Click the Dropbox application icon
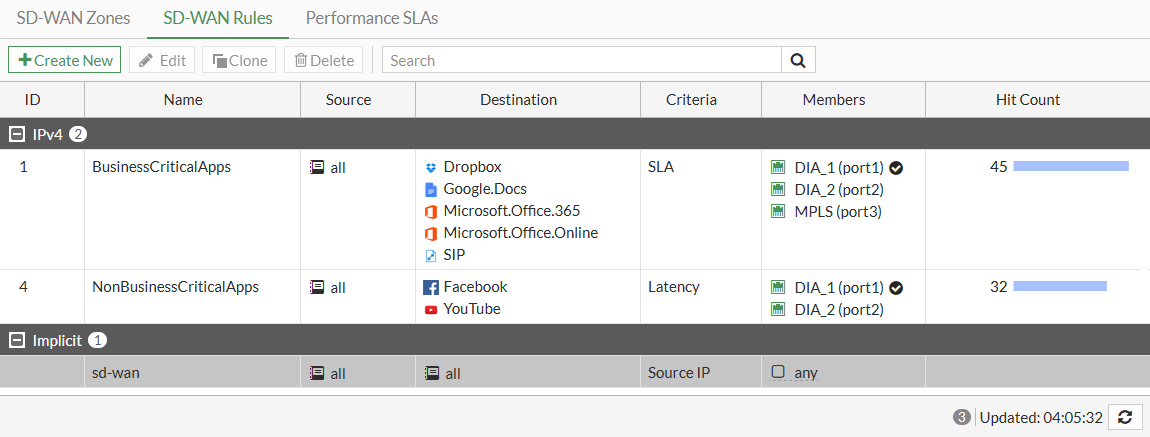 (x=431, y=167)
